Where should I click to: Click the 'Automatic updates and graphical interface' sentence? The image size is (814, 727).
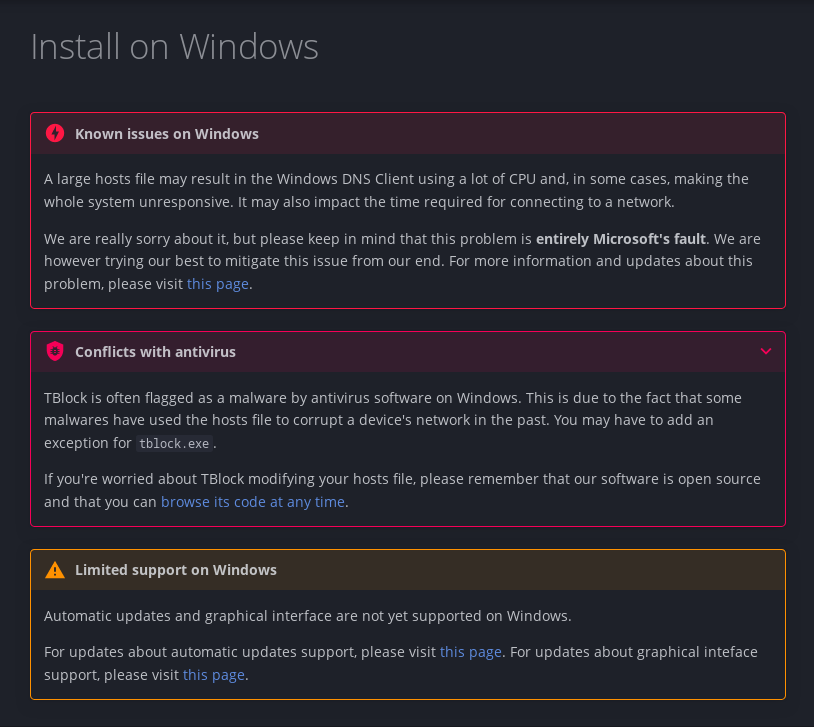307,616
